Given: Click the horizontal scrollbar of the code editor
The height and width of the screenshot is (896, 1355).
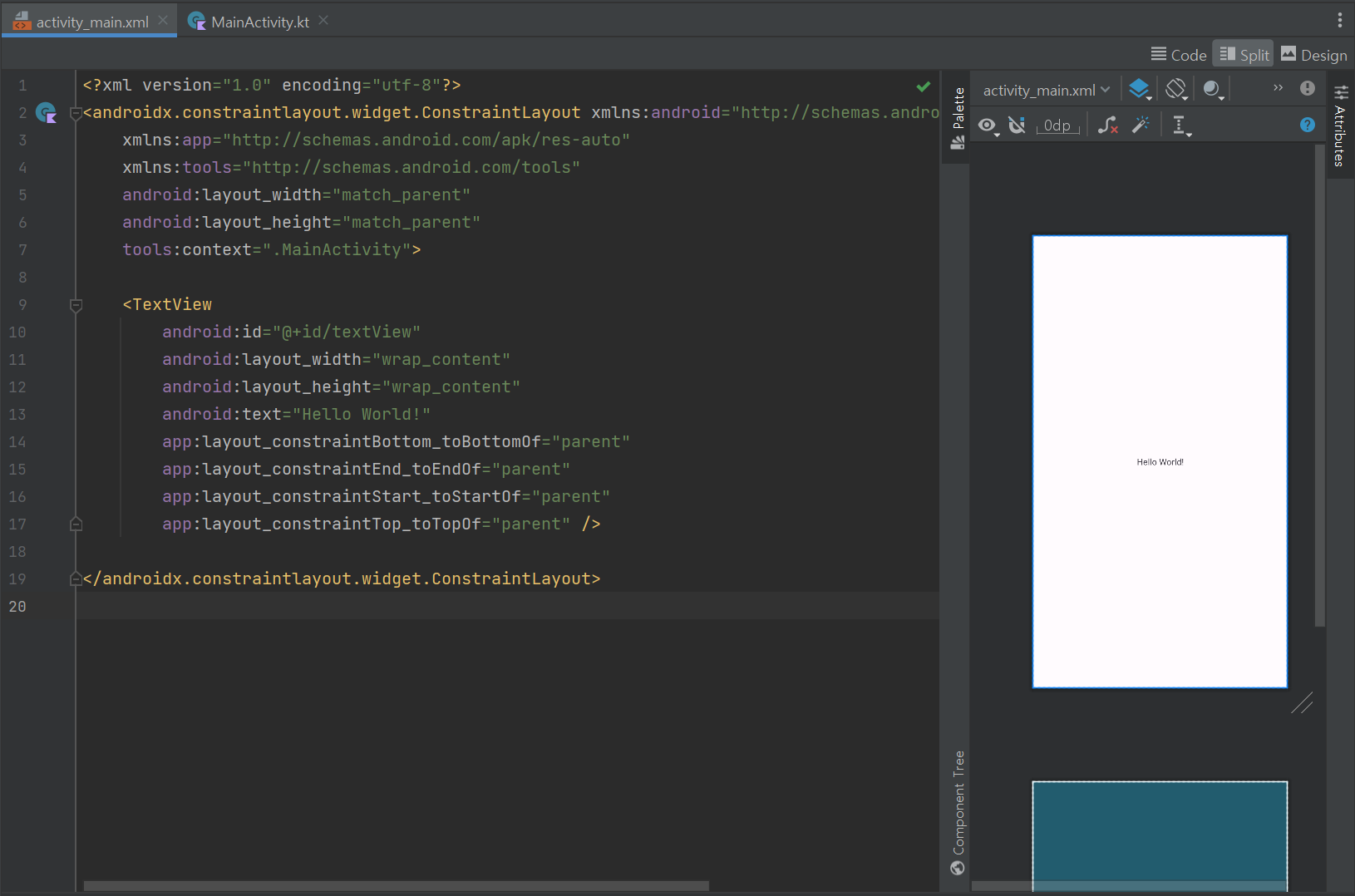Looking at the screenshot, I should tap(396, 886).
